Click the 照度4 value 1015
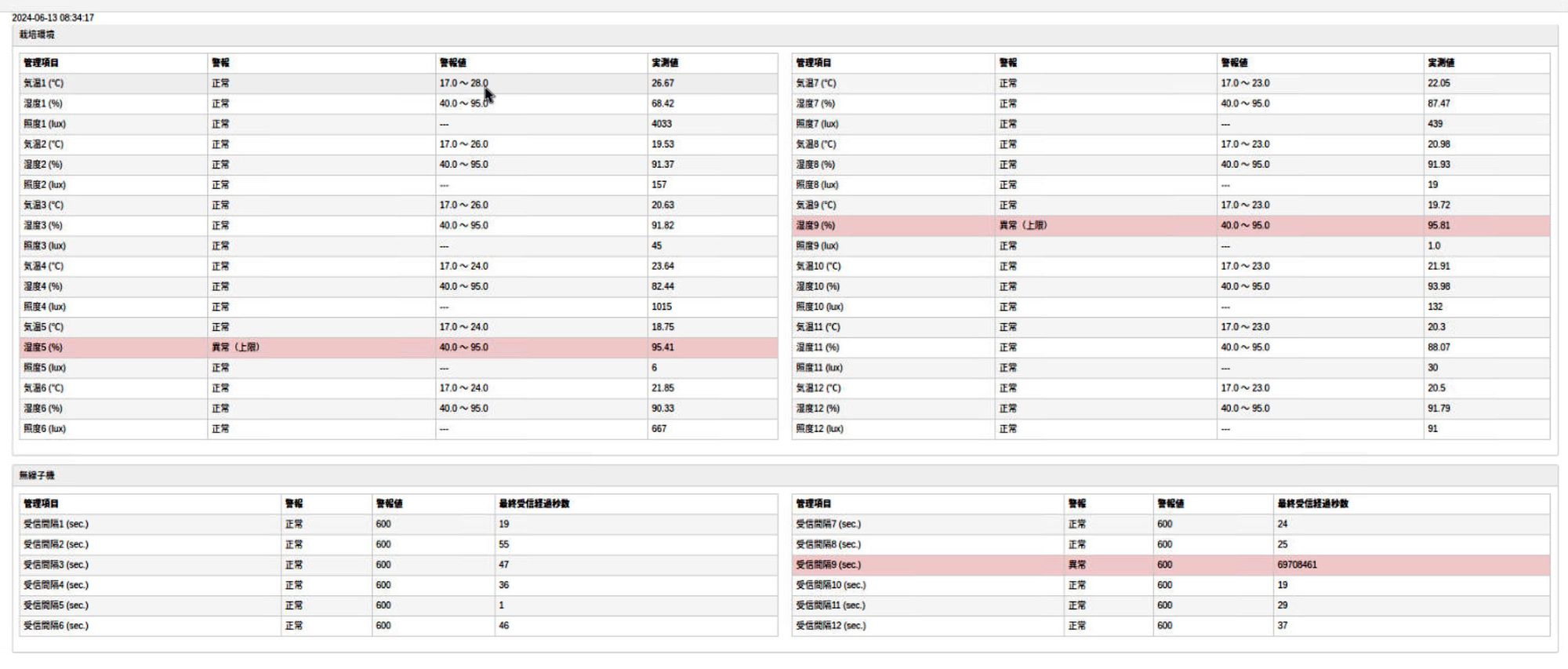Viewport: 1568px width, 669px height. coord(661,307)
